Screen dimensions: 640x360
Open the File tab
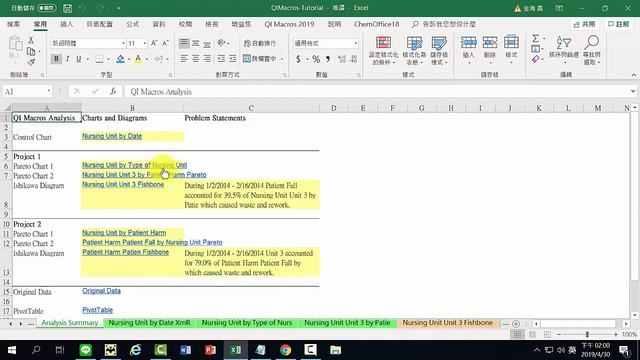tap(13, 24)
